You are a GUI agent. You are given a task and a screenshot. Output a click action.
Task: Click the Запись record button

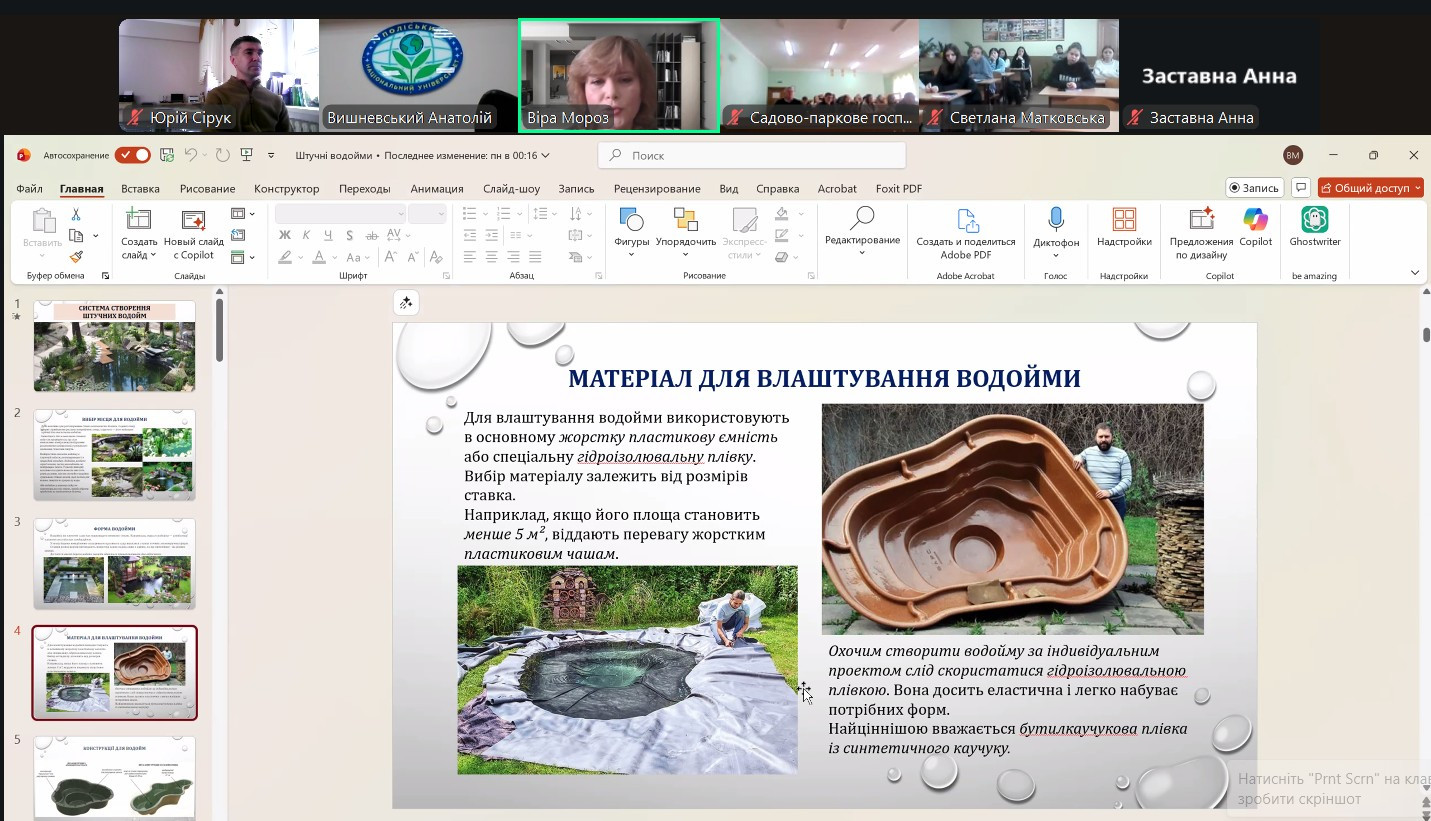(x=1254, y=188)
